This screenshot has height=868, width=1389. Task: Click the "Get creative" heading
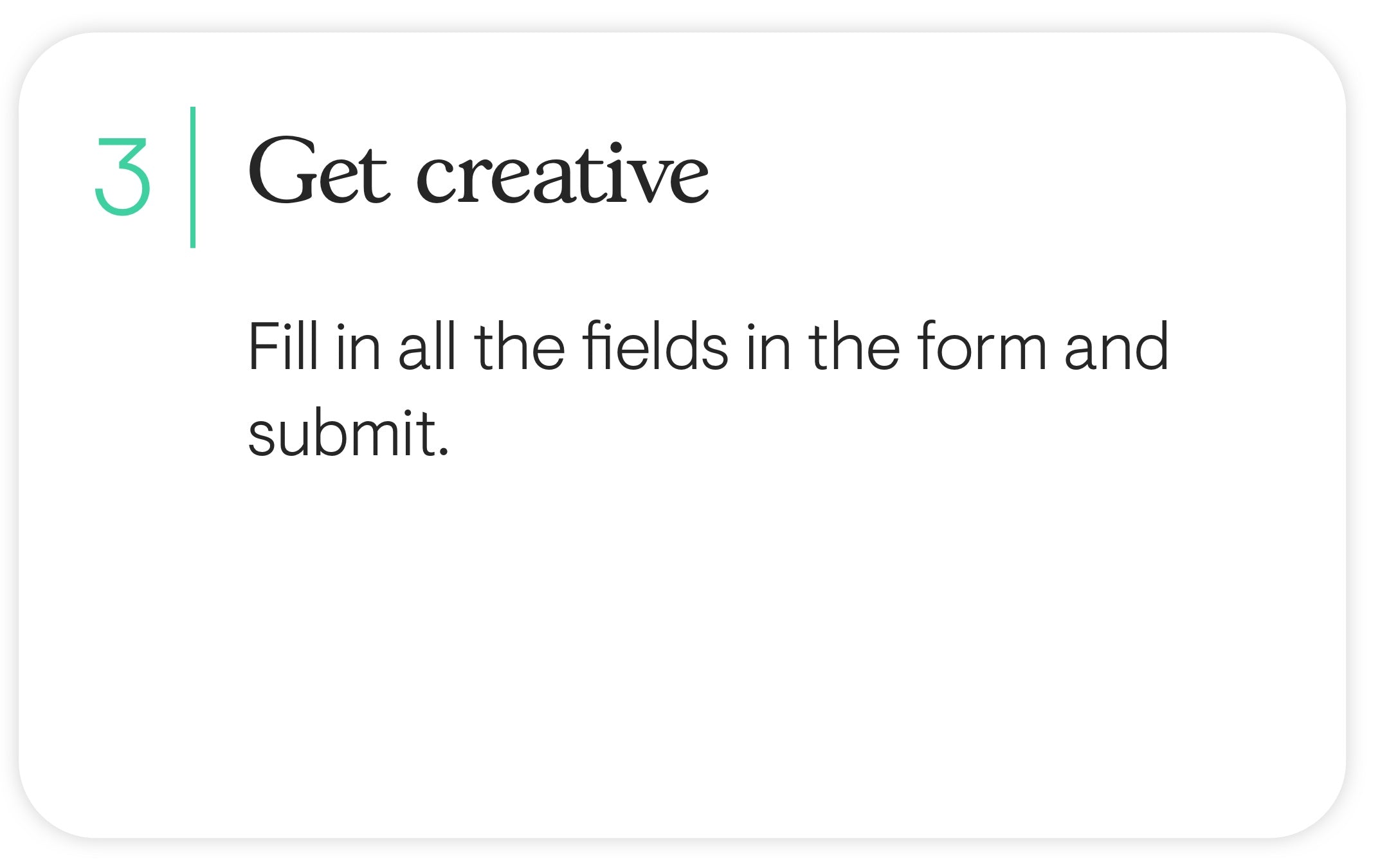pos(478,174)
